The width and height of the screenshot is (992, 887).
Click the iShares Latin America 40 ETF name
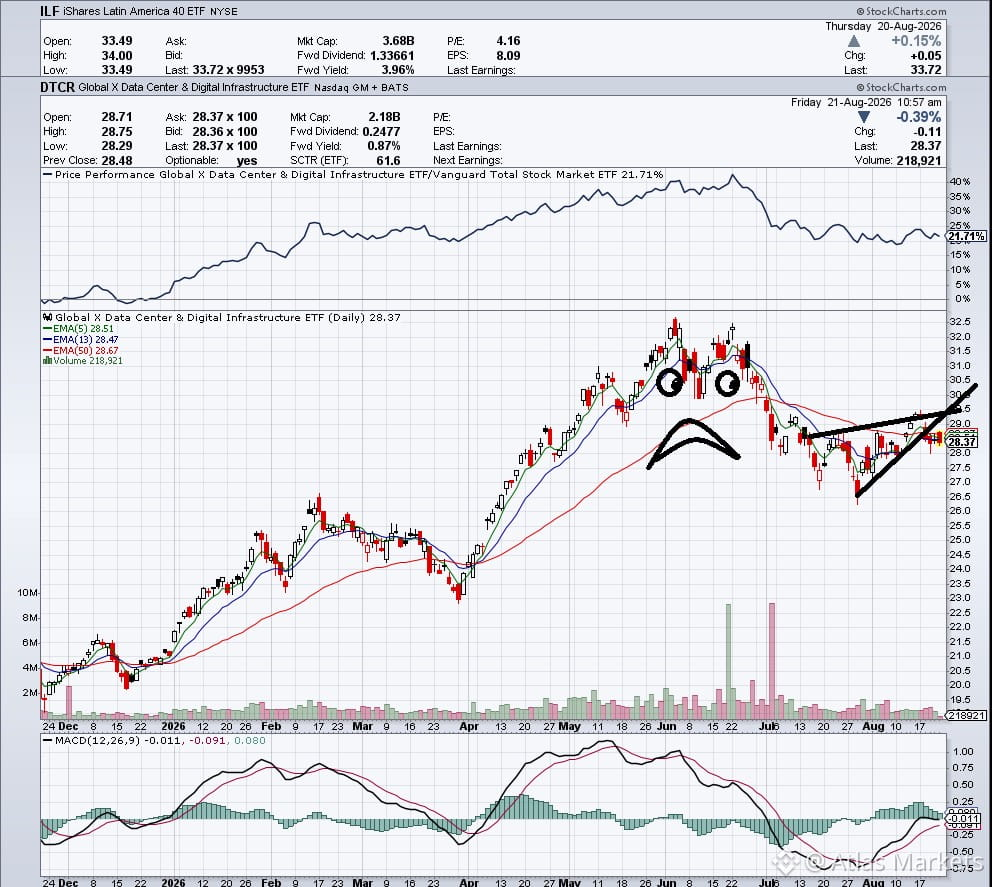134,11
